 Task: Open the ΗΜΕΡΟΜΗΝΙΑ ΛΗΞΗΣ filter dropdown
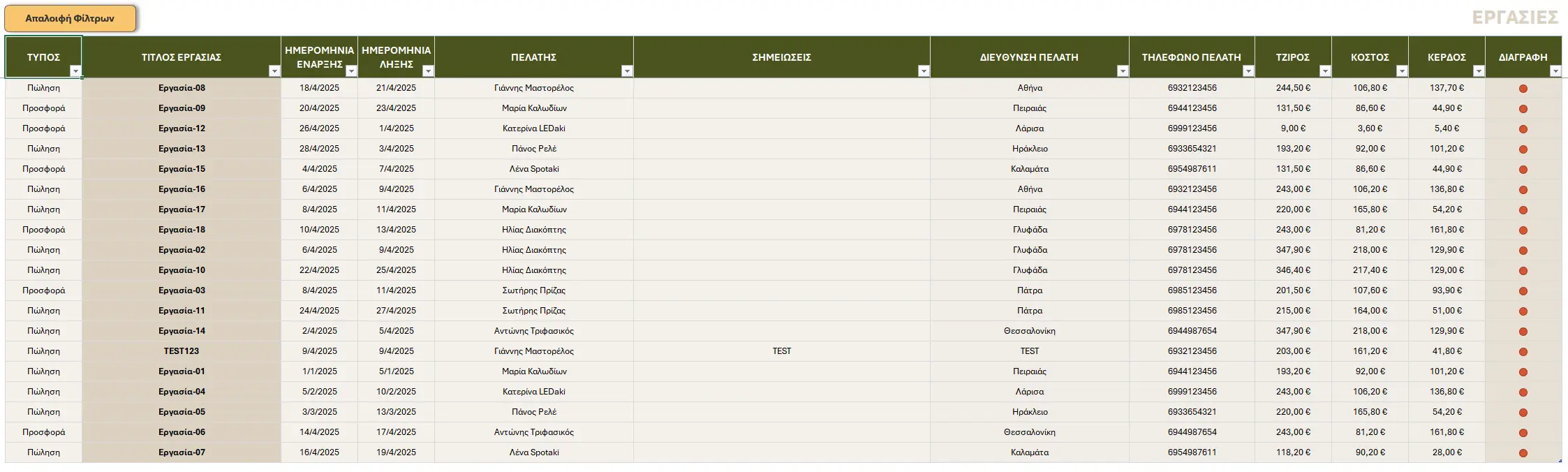click(x=428, y=71)
